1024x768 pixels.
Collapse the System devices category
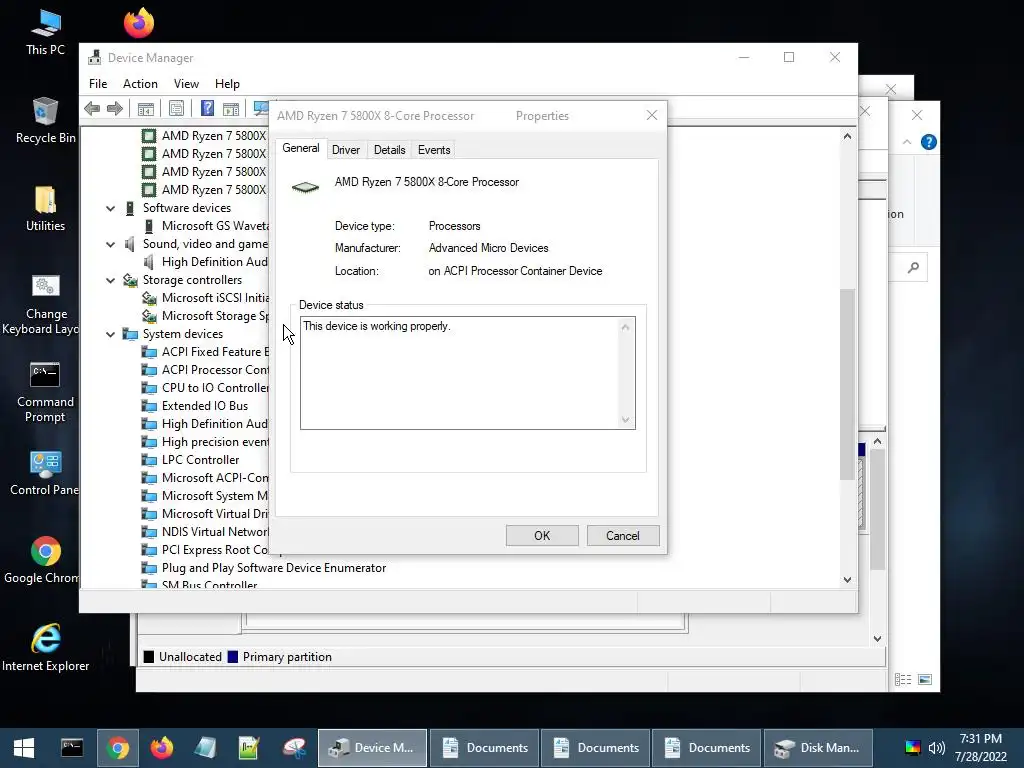(110, 334)
